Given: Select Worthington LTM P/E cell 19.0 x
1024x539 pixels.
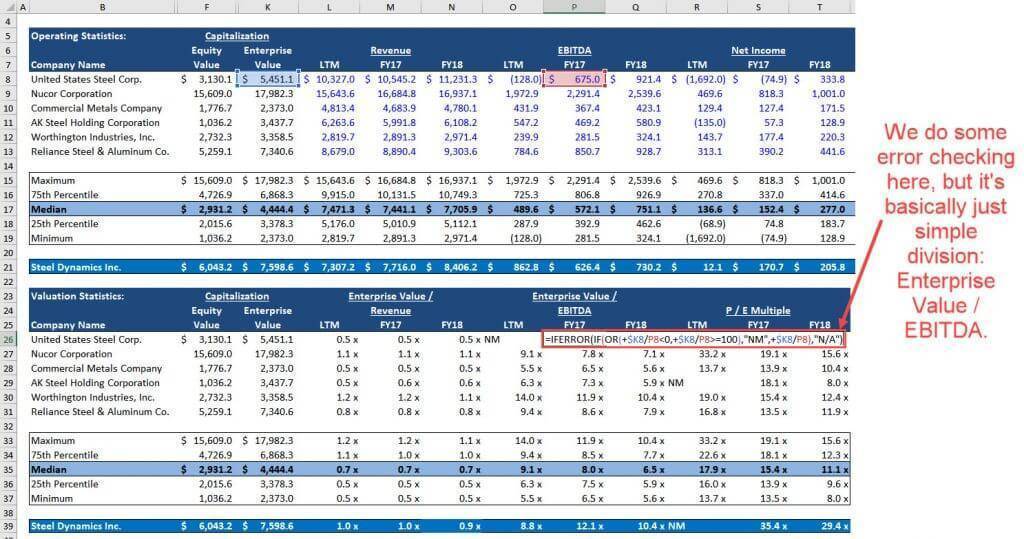Looking at the screenshot, I should point(697,397).
